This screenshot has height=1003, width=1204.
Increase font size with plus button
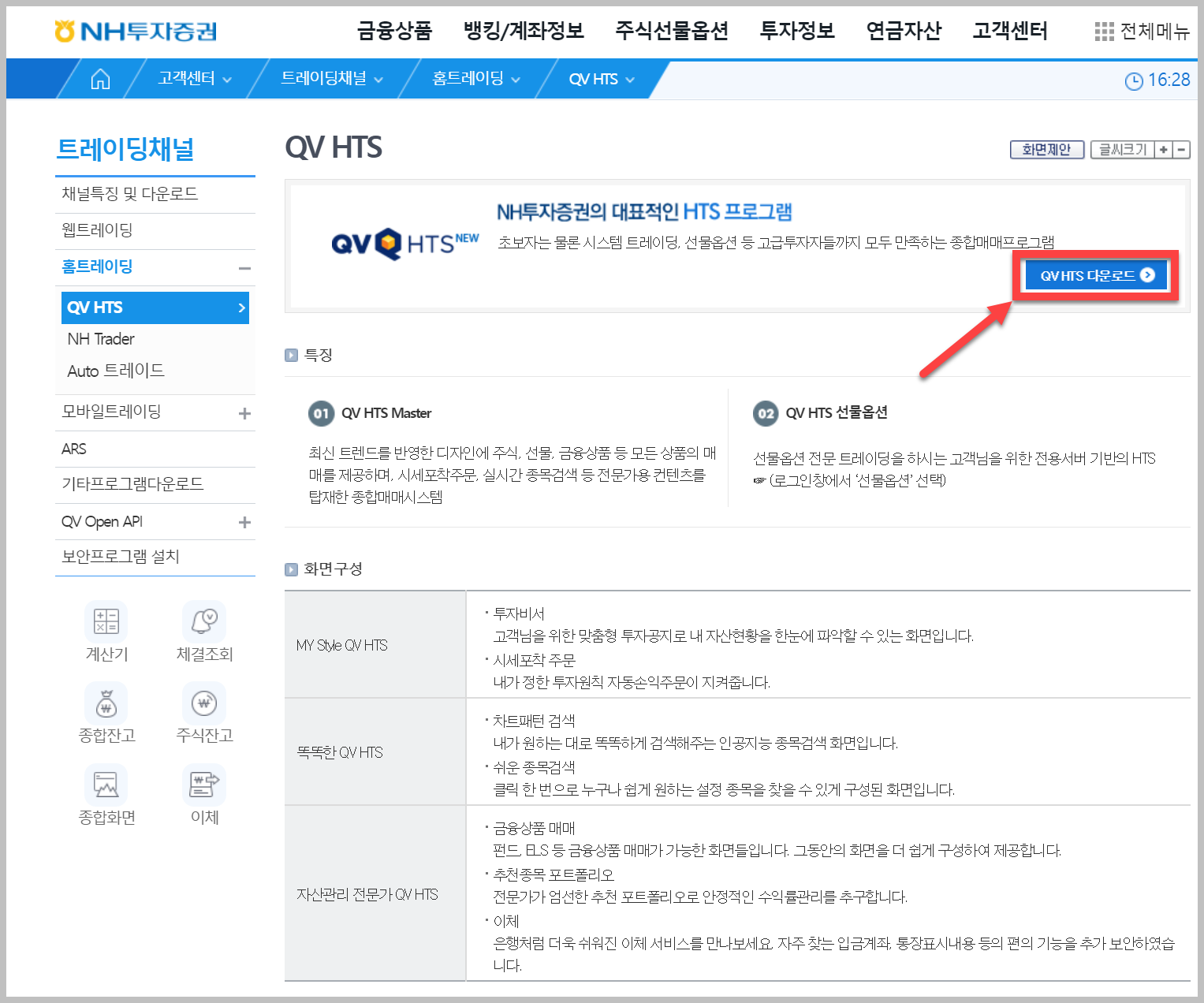pyautogui.click(x=1164, y=150)
